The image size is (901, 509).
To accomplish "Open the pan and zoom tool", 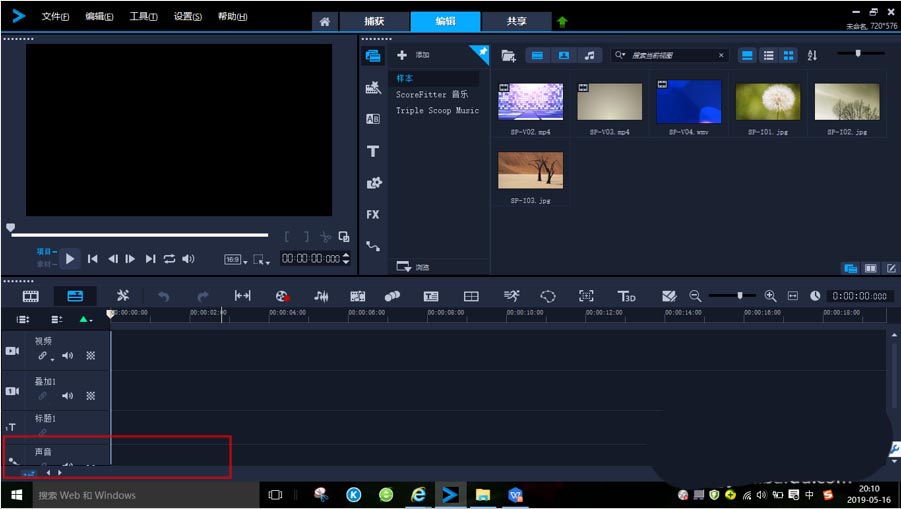I will 586,296.
